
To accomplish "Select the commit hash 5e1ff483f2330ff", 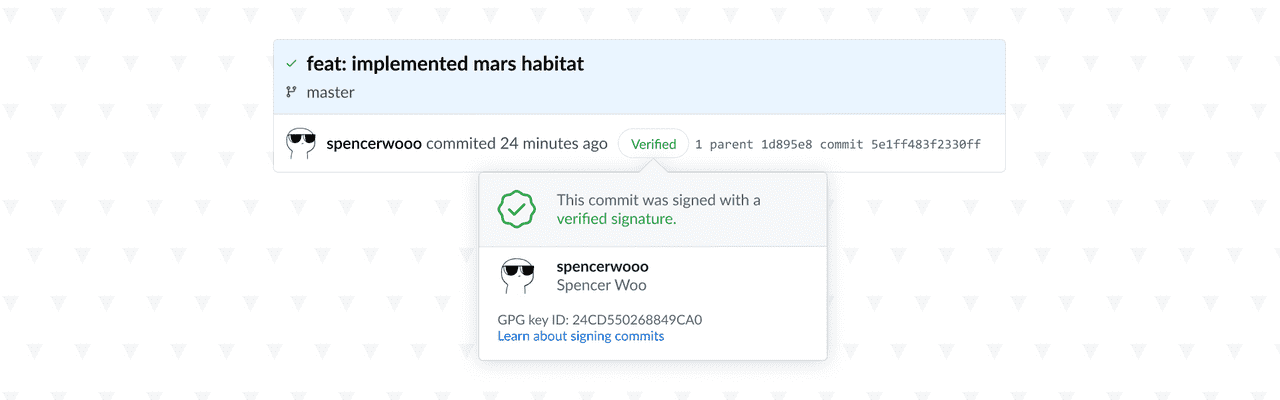I will coord(925,144).
